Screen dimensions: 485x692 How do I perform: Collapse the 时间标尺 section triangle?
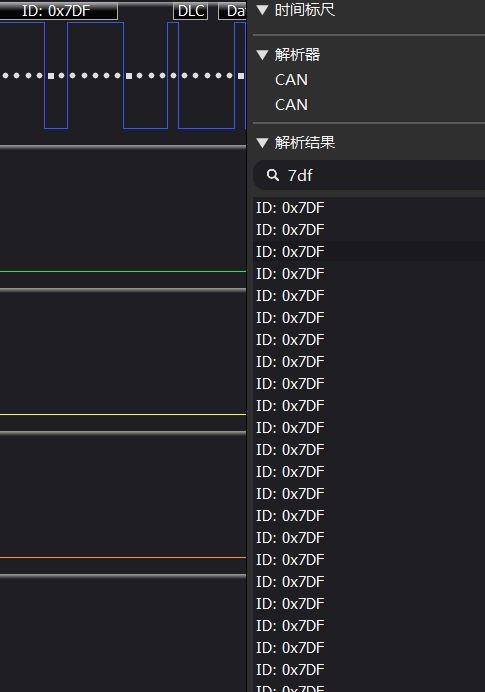[x=263, y=10]
